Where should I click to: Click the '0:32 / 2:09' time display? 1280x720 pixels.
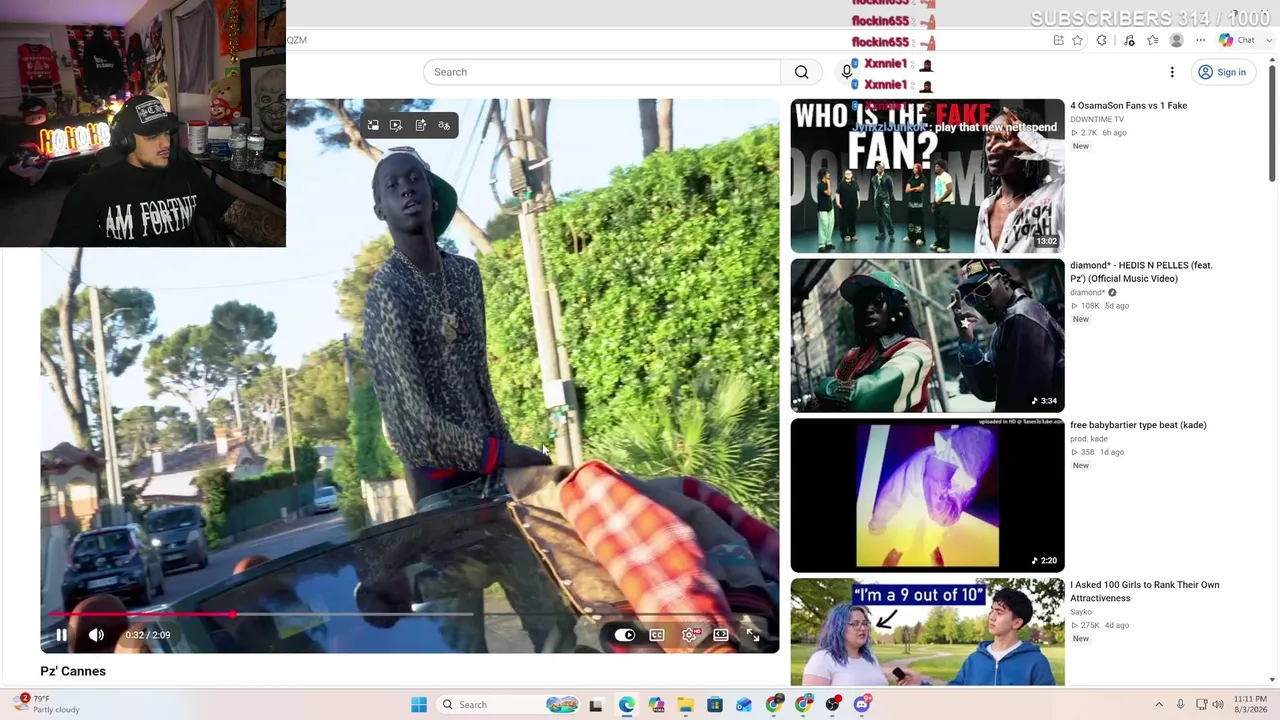click(148, 635)
